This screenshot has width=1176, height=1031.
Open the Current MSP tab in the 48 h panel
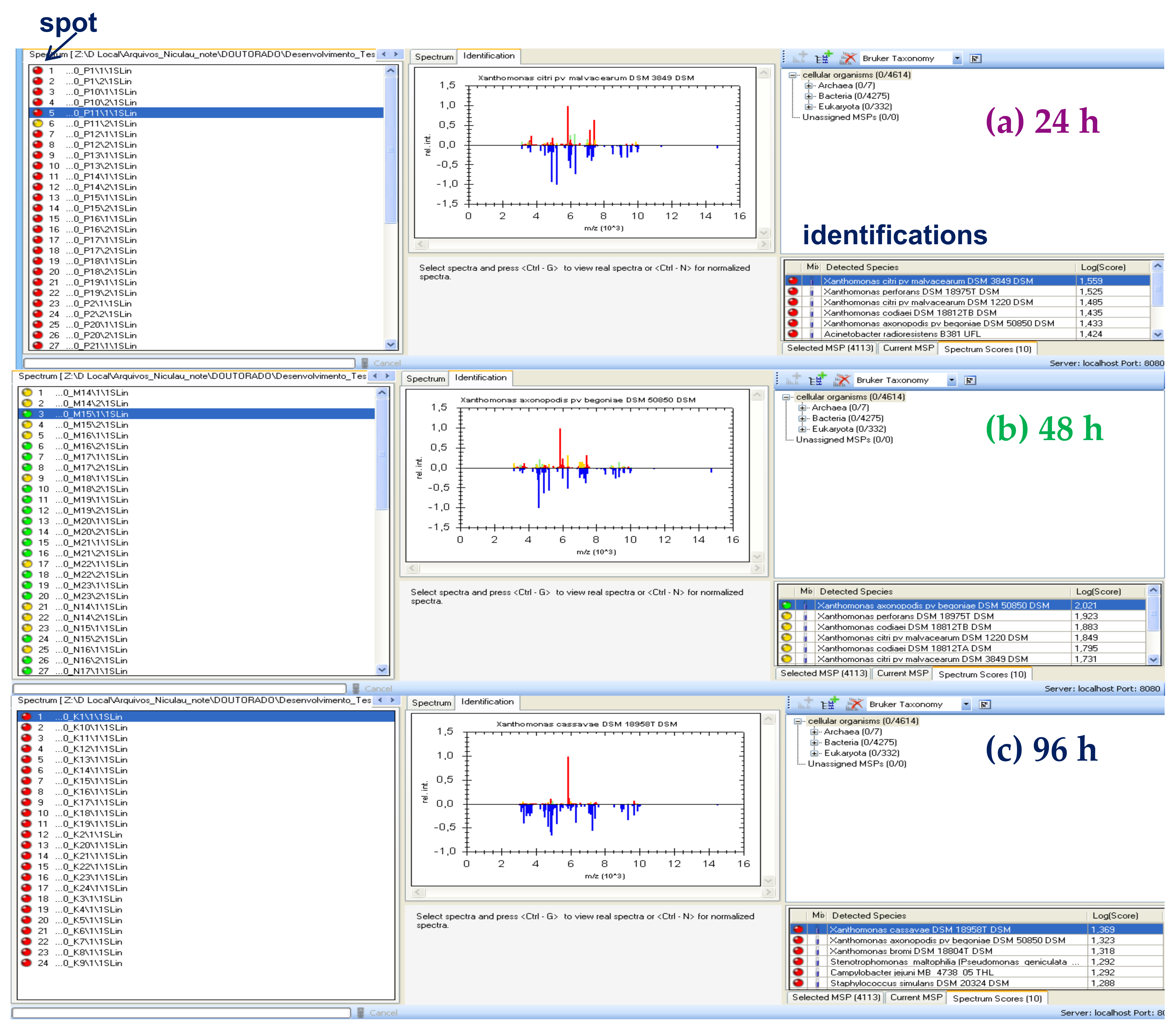902,673
